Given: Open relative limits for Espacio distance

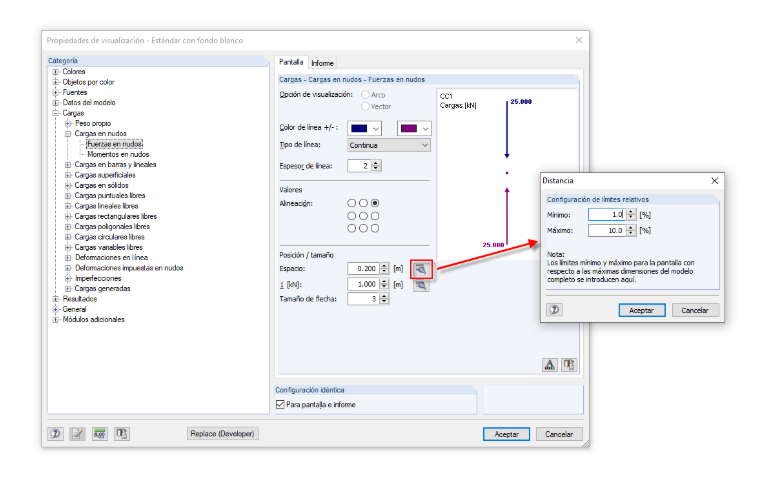Looking at the screenshot, I should (421, 269).
